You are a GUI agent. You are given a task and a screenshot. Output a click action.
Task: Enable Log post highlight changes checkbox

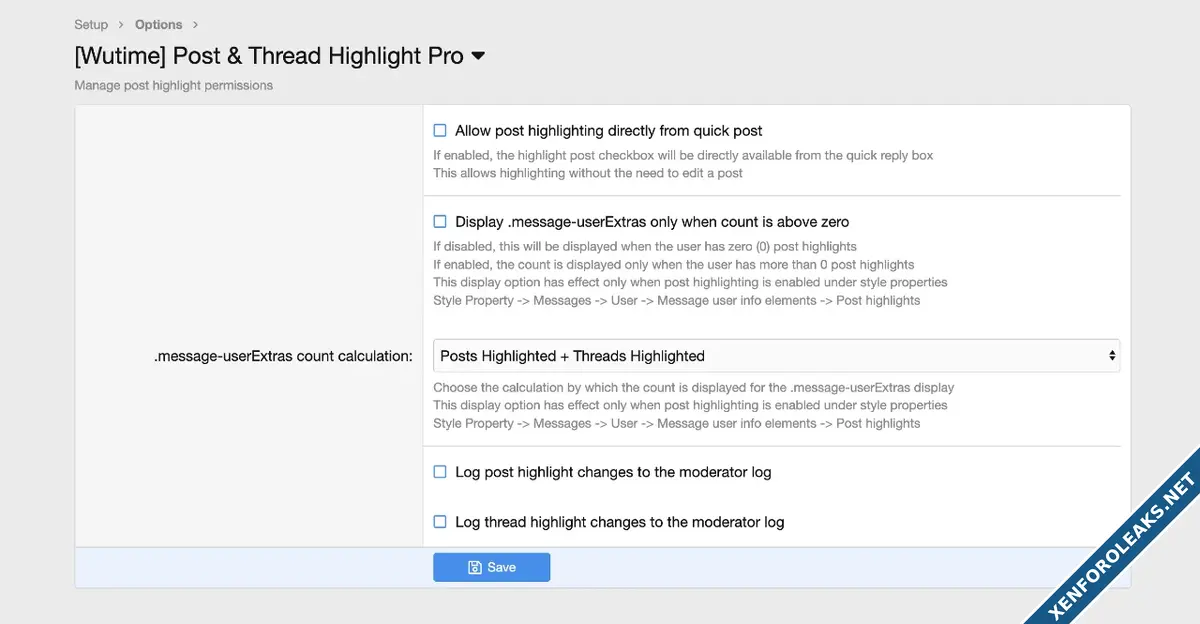point(440,471)
